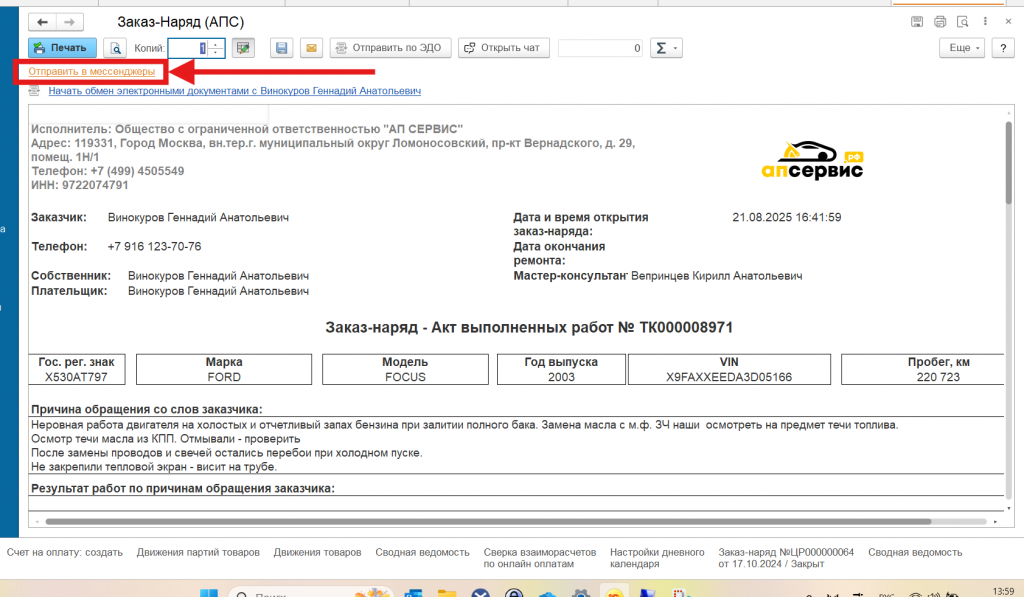Screen dimensions: 1024x597
Task: Click the title bar preview icon
Action: (963, 21)
